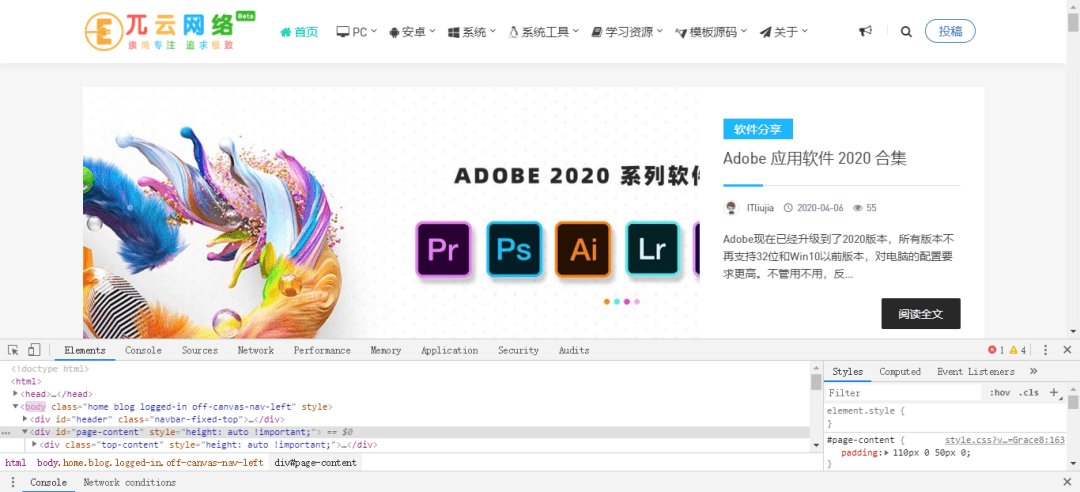
Task: Click the page vertical scrollbar thumb
Action: pos(1073,22)
